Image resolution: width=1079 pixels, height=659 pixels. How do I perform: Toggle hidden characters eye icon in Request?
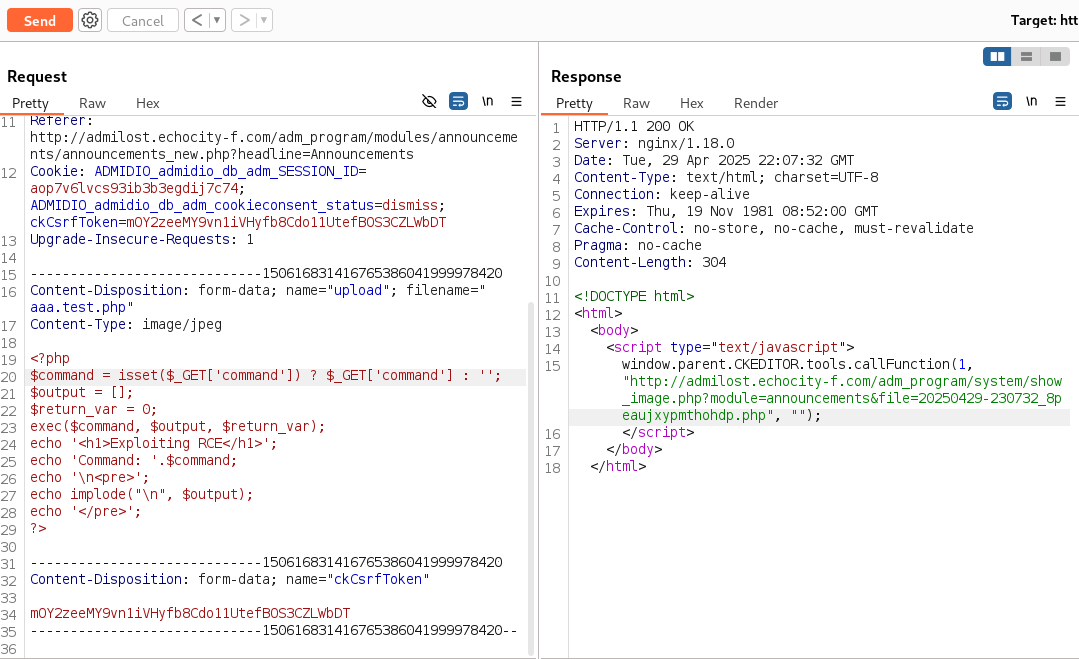(429, 101)
